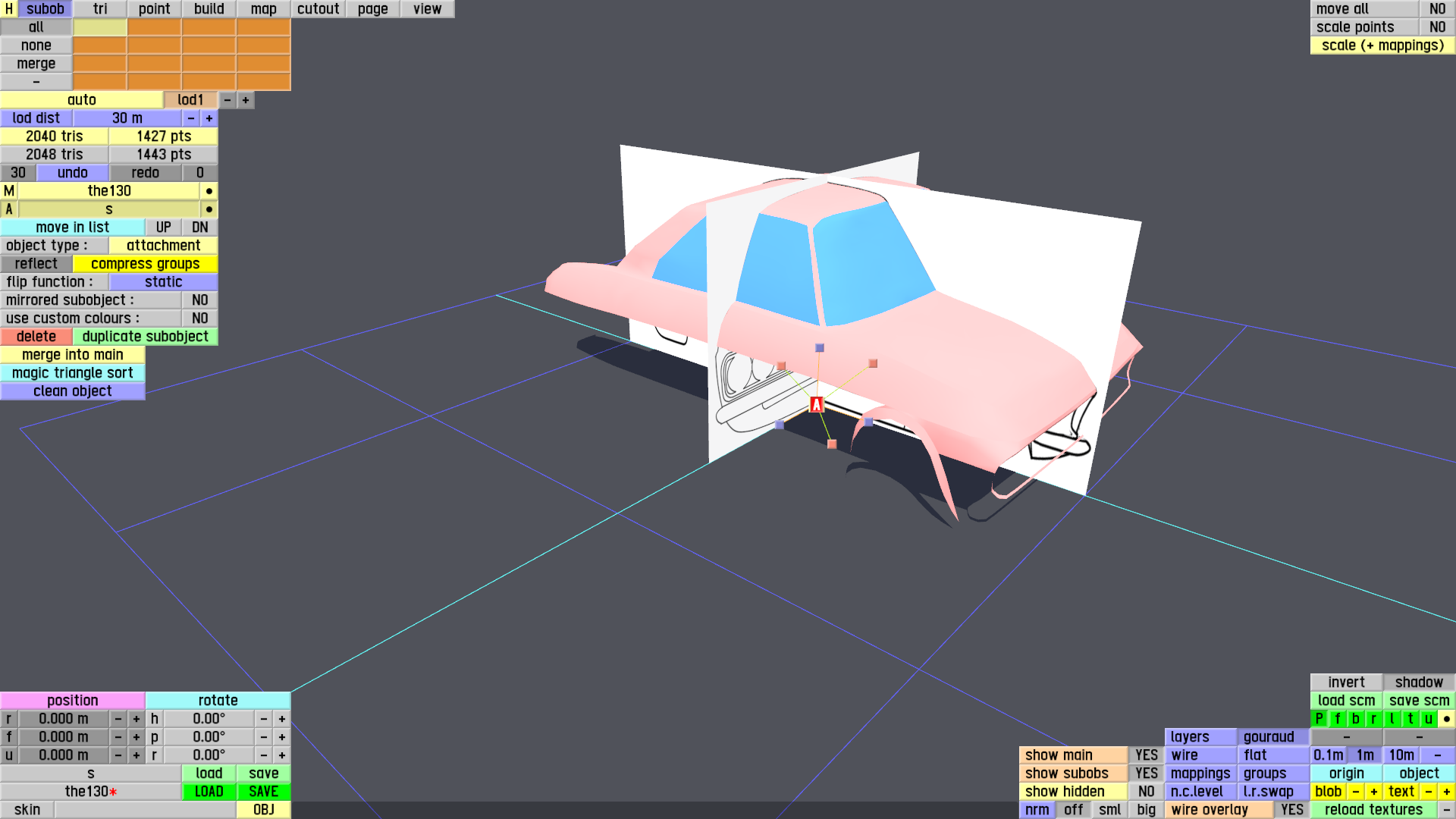
Task: Click the plus button next to lod1
Action: tap(246, 100)
